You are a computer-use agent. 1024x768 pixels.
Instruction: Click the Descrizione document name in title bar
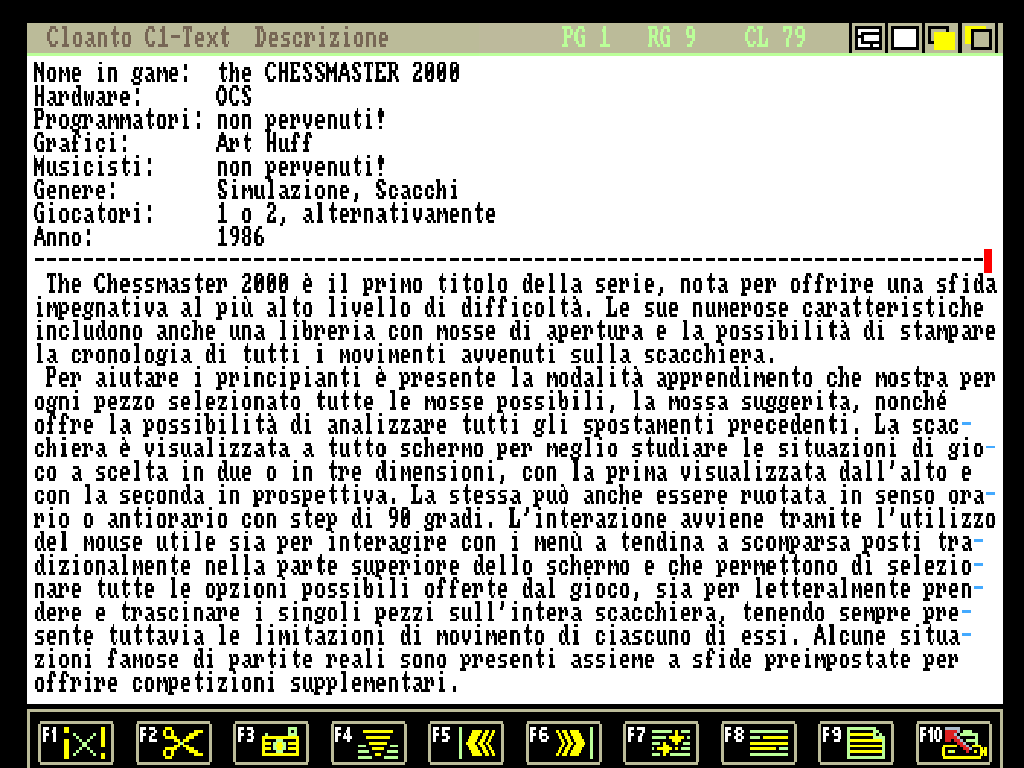(321, 39)
